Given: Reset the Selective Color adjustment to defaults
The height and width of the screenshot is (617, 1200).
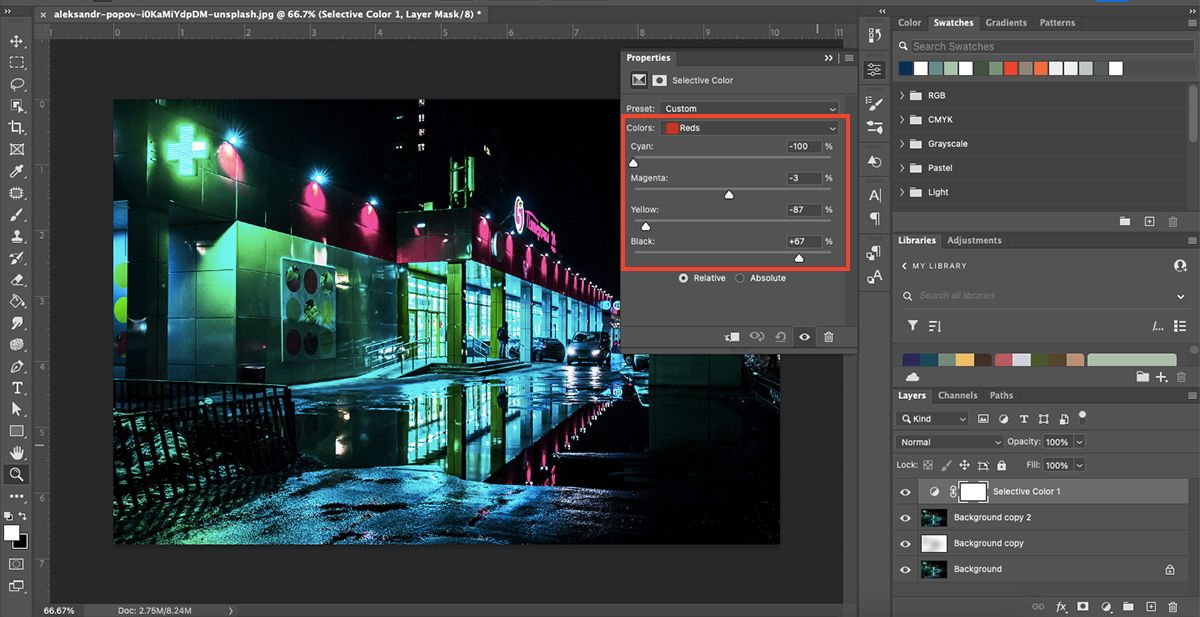Looking at the screenshot, I should 781,337.
